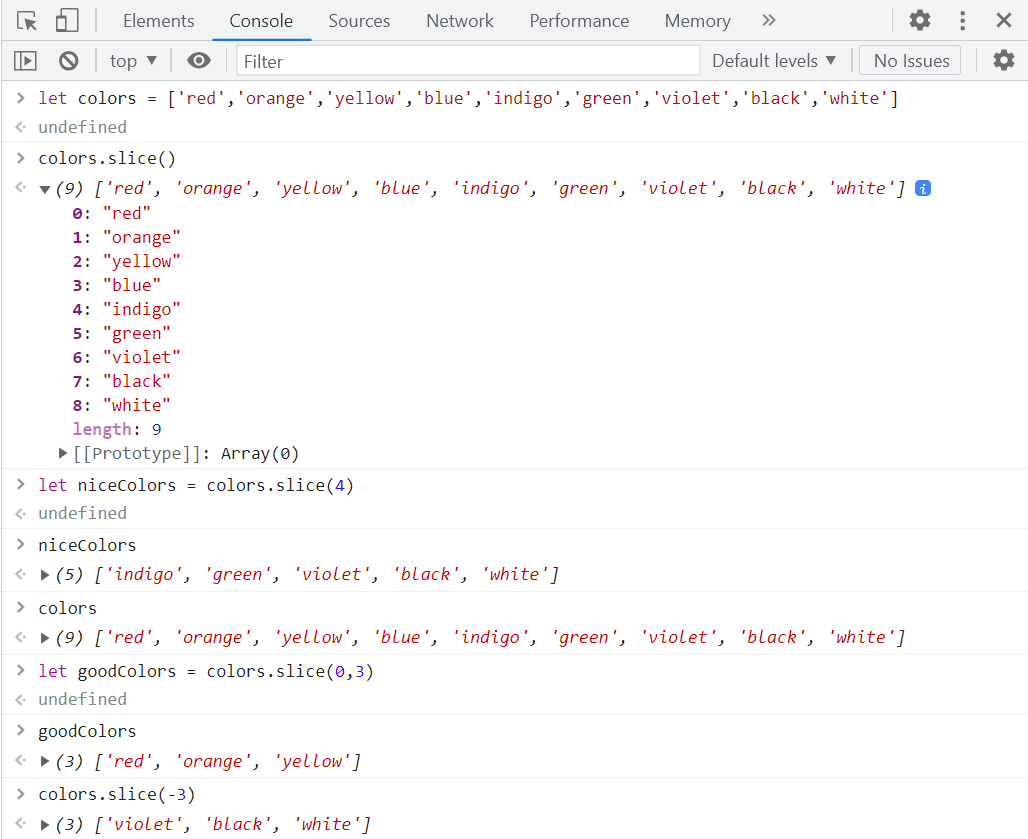The image size is (1028, 839).
Task: Clear the console with the ban icon
Action: (x=68, y=61)
